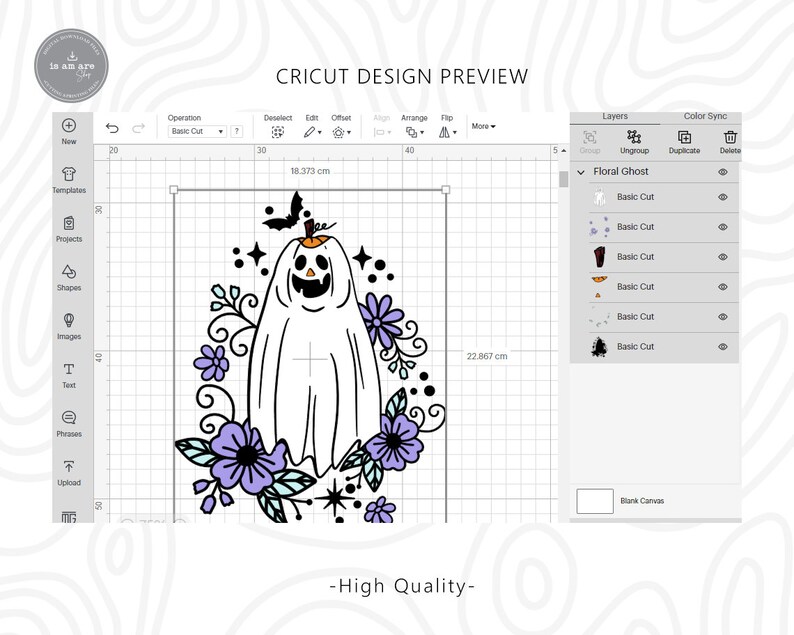
Task: Click the canvas vertical scrollbar
Action: click(x=564, y=179)
